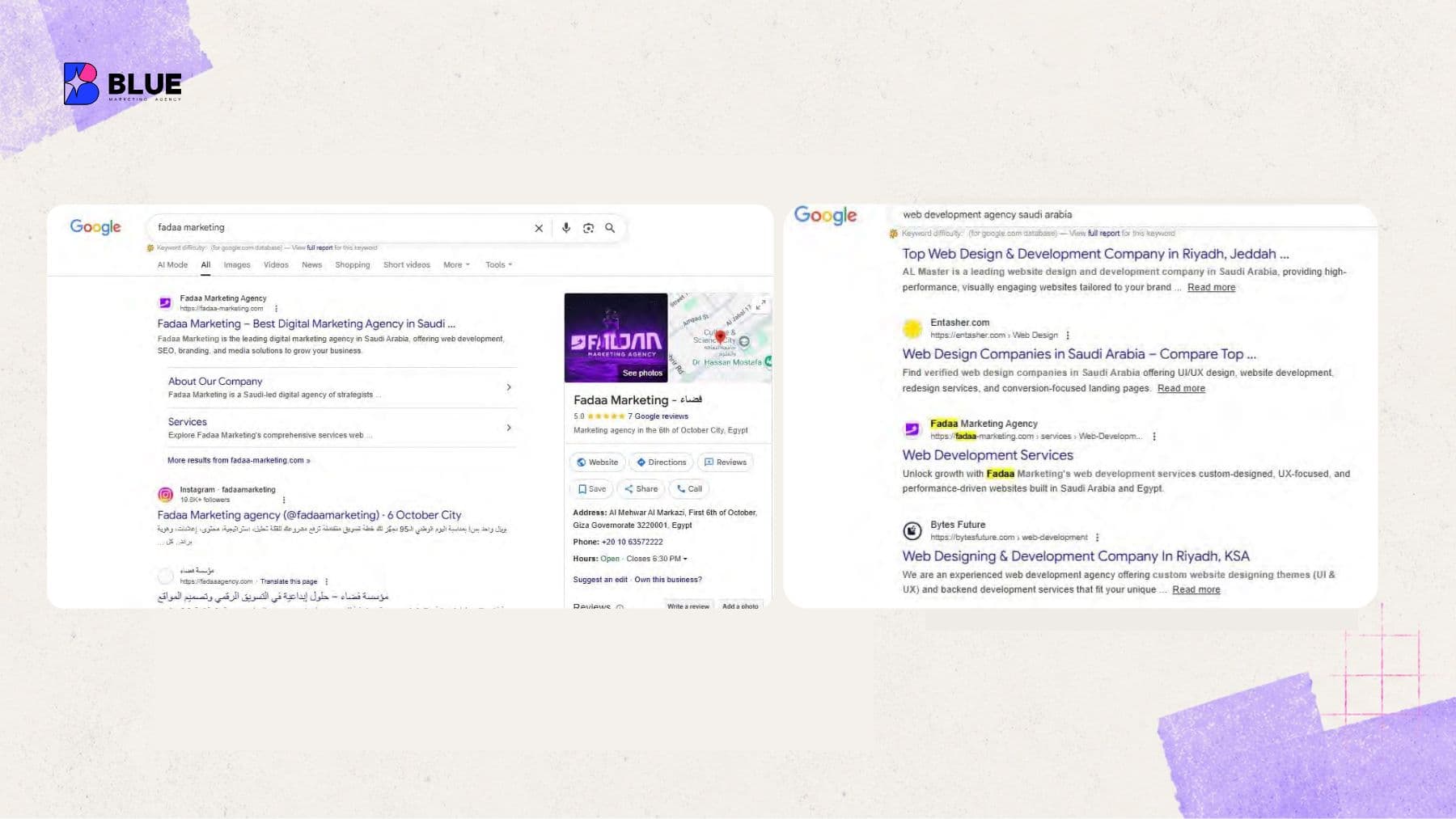
Task: Switch to Short videos tab
Action: pyautogui.click(x=407, y=264)
